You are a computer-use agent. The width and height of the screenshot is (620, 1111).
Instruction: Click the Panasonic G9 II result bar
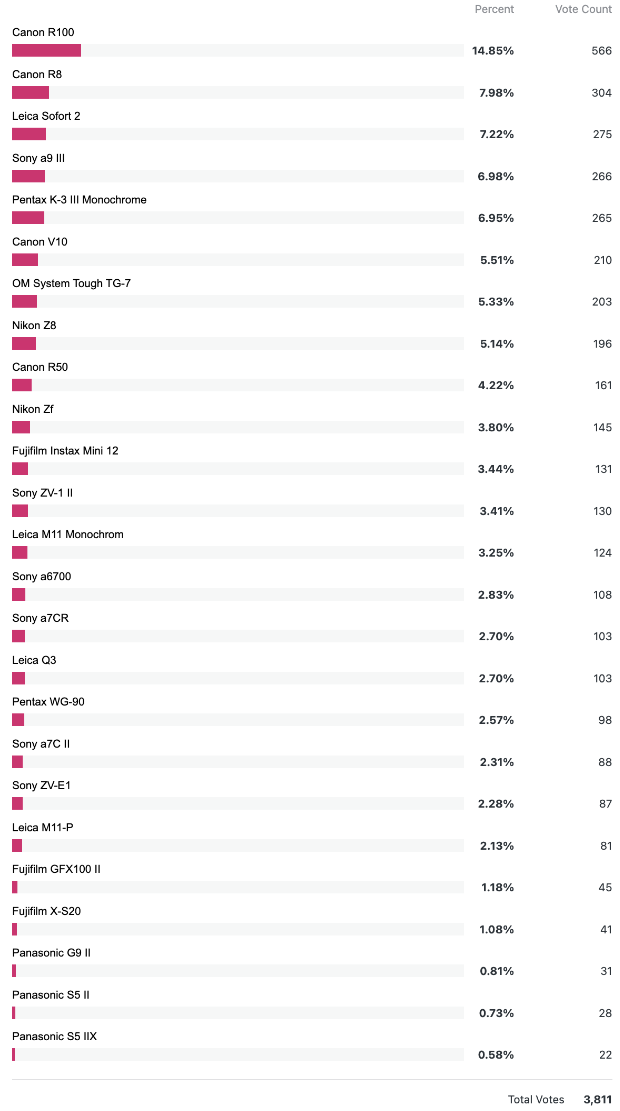point(237,971)
